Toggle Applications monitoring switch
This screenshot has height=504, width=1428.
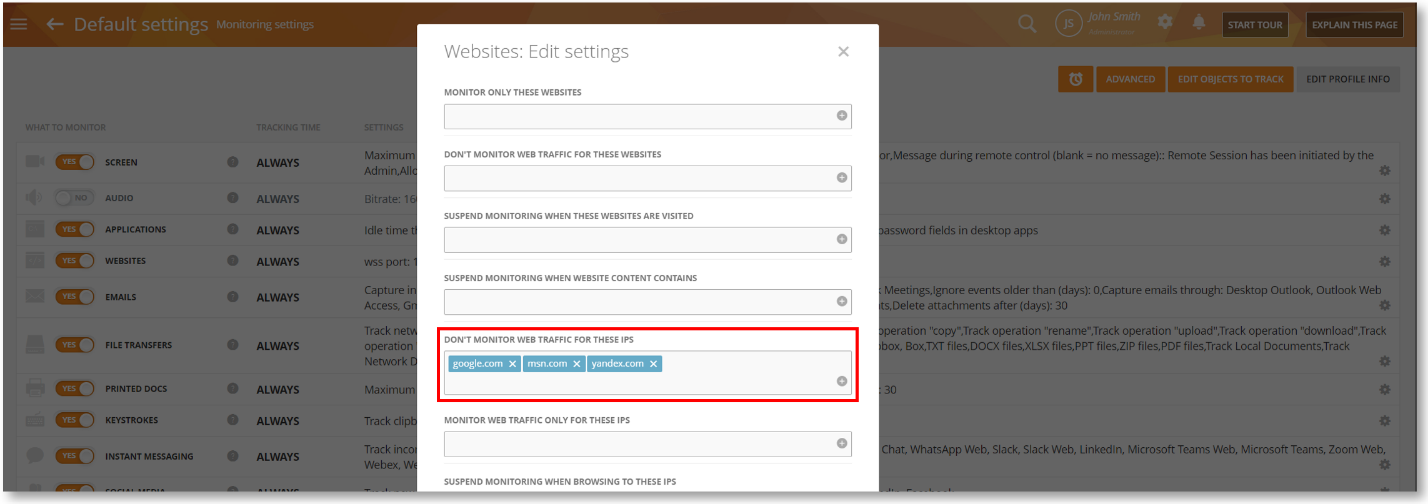point(75,230)
